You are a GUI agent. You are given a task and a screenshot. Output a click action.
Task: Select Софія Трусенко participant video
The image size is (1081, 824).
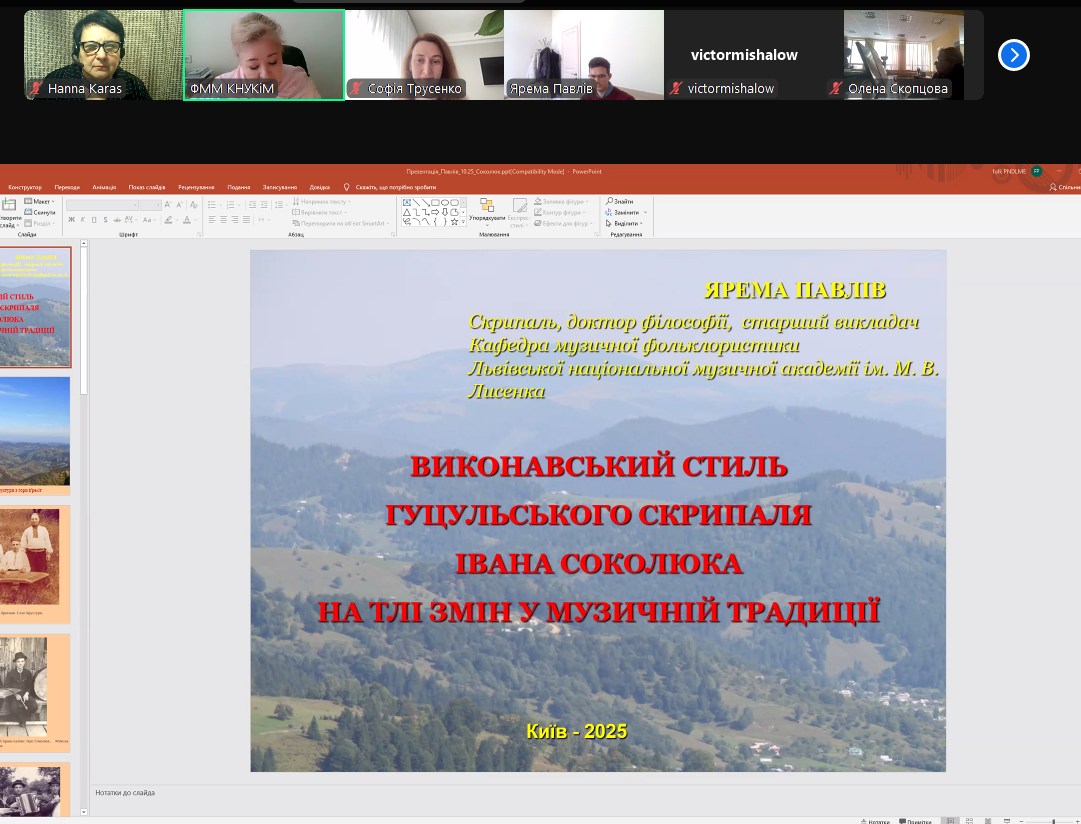tap(424, 55)
